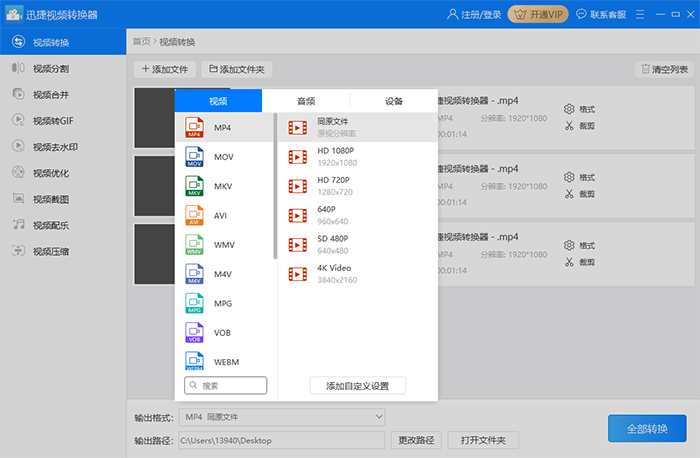The width and height of the screenshot is (700, 458).
Task: Open 视频分割 in the sidebar
Action: [x=63, y=68]
